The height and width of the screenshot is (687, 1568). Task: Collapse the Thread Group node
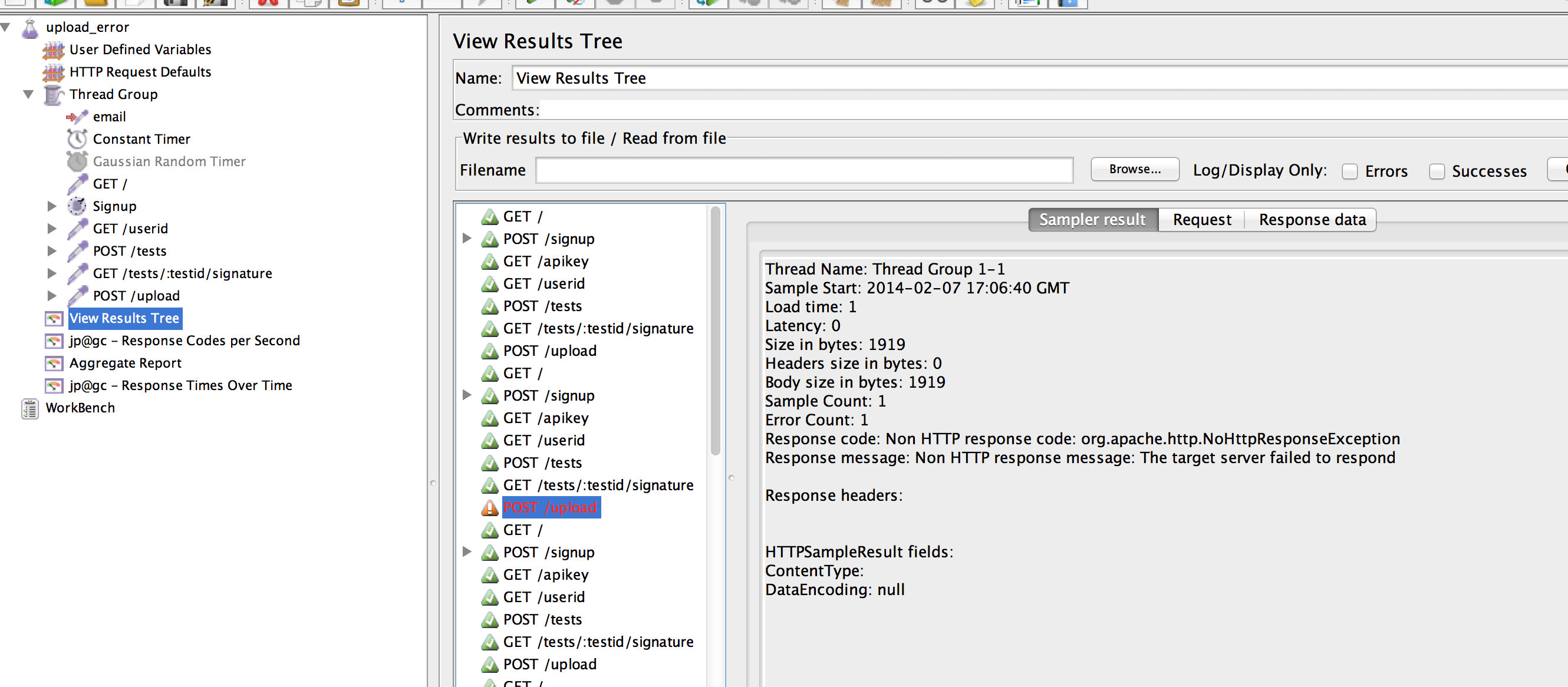[28, 94]
